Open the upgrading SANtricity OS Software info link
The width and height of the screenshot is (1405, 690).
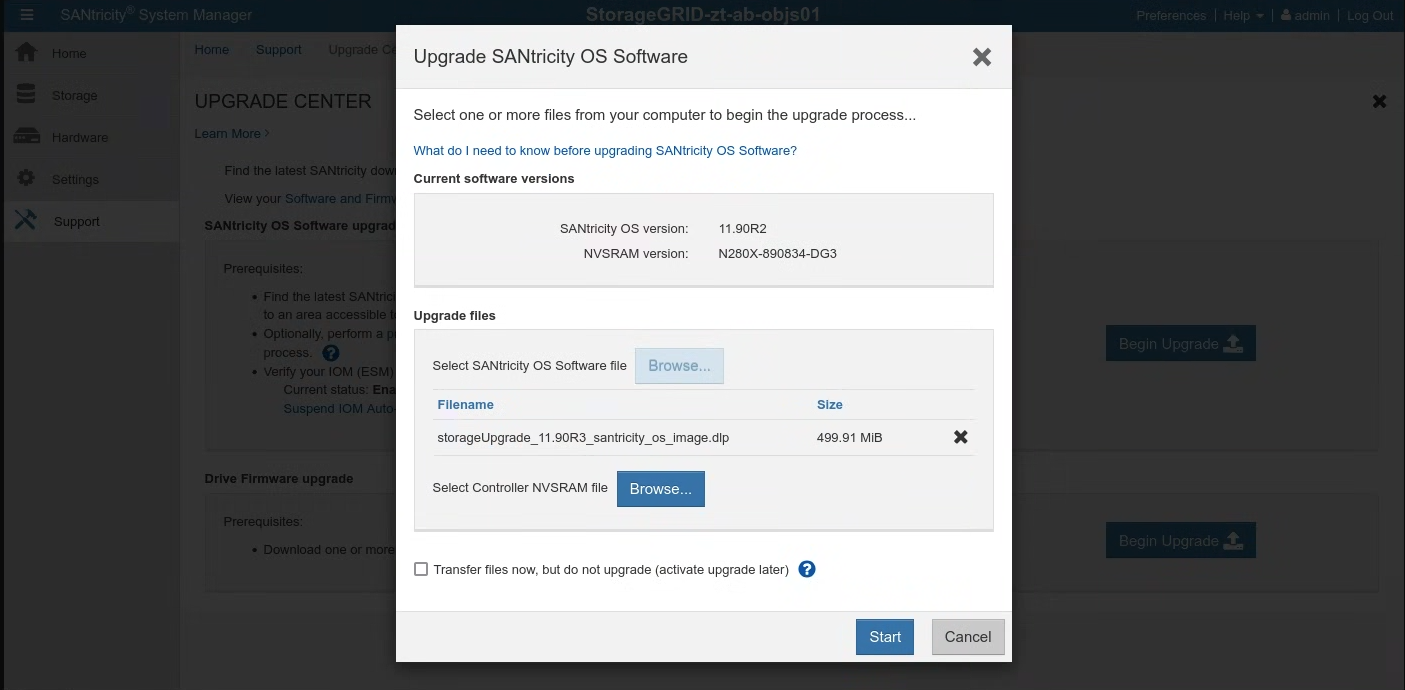pos(604,150)
